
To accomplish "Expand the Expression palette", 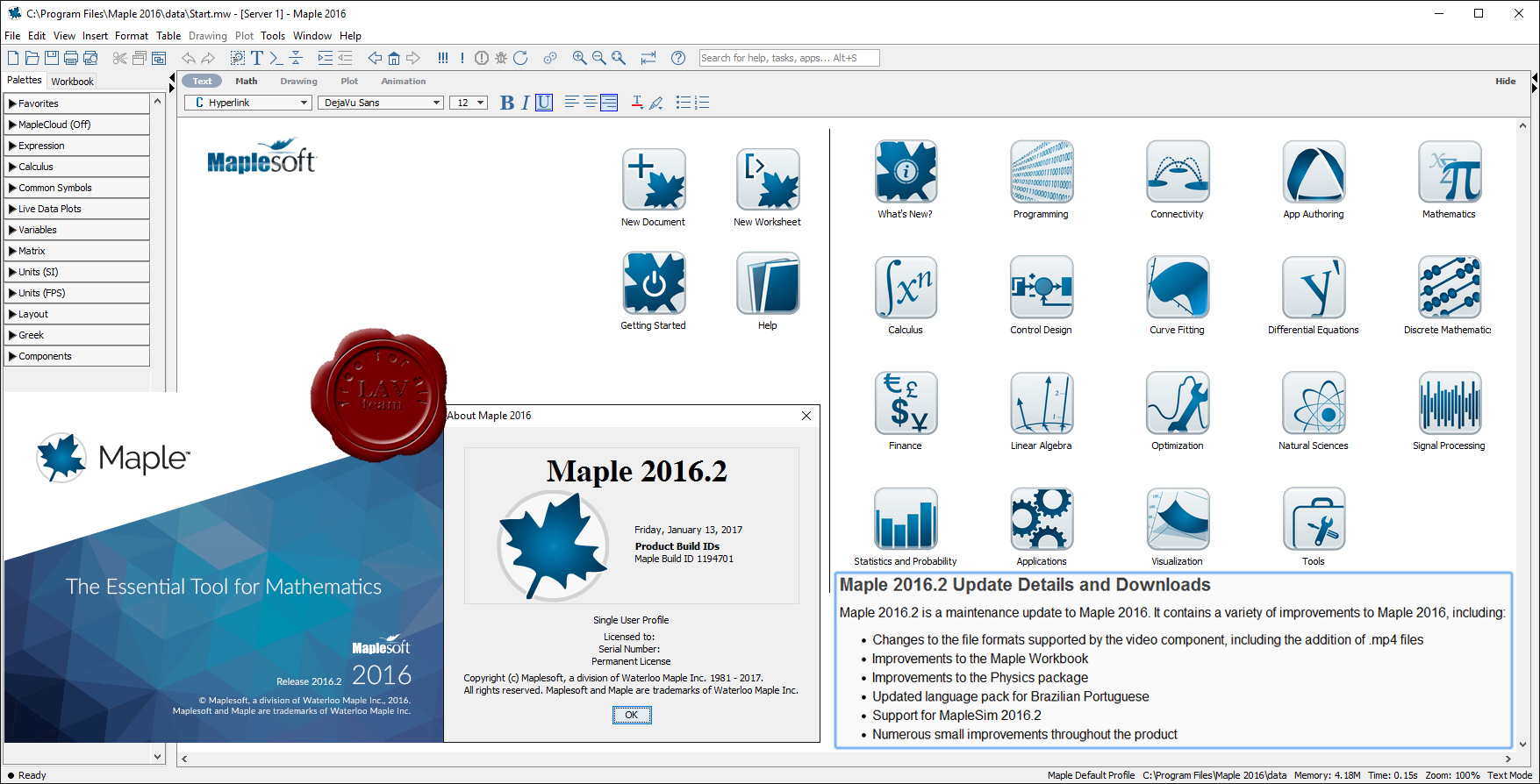I will (x=77, y=146).
